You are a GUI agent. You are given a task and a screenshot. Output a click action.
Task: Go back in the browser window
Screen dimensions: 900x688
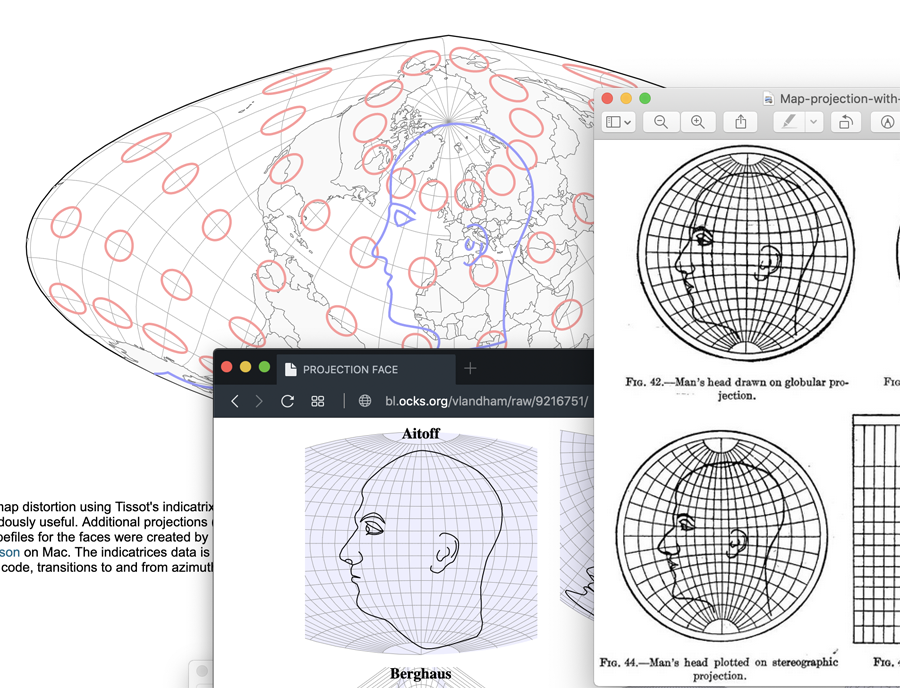pos(235,401)
